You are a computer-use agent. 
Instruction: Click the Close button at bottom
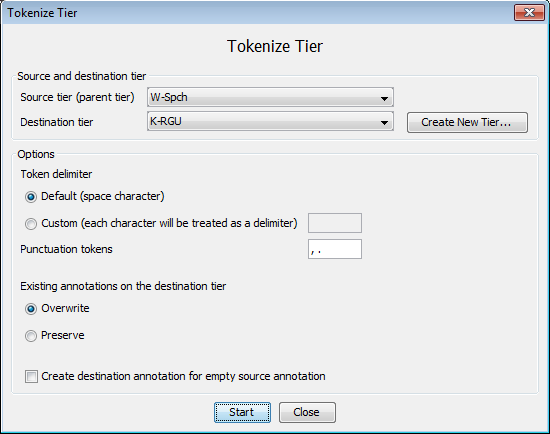click(x=307, y=412)
